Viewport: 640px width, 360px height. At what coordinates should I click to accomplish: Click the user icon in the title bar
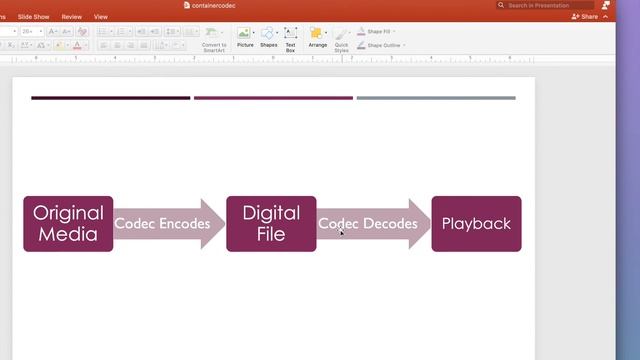[x=606, y=5]
